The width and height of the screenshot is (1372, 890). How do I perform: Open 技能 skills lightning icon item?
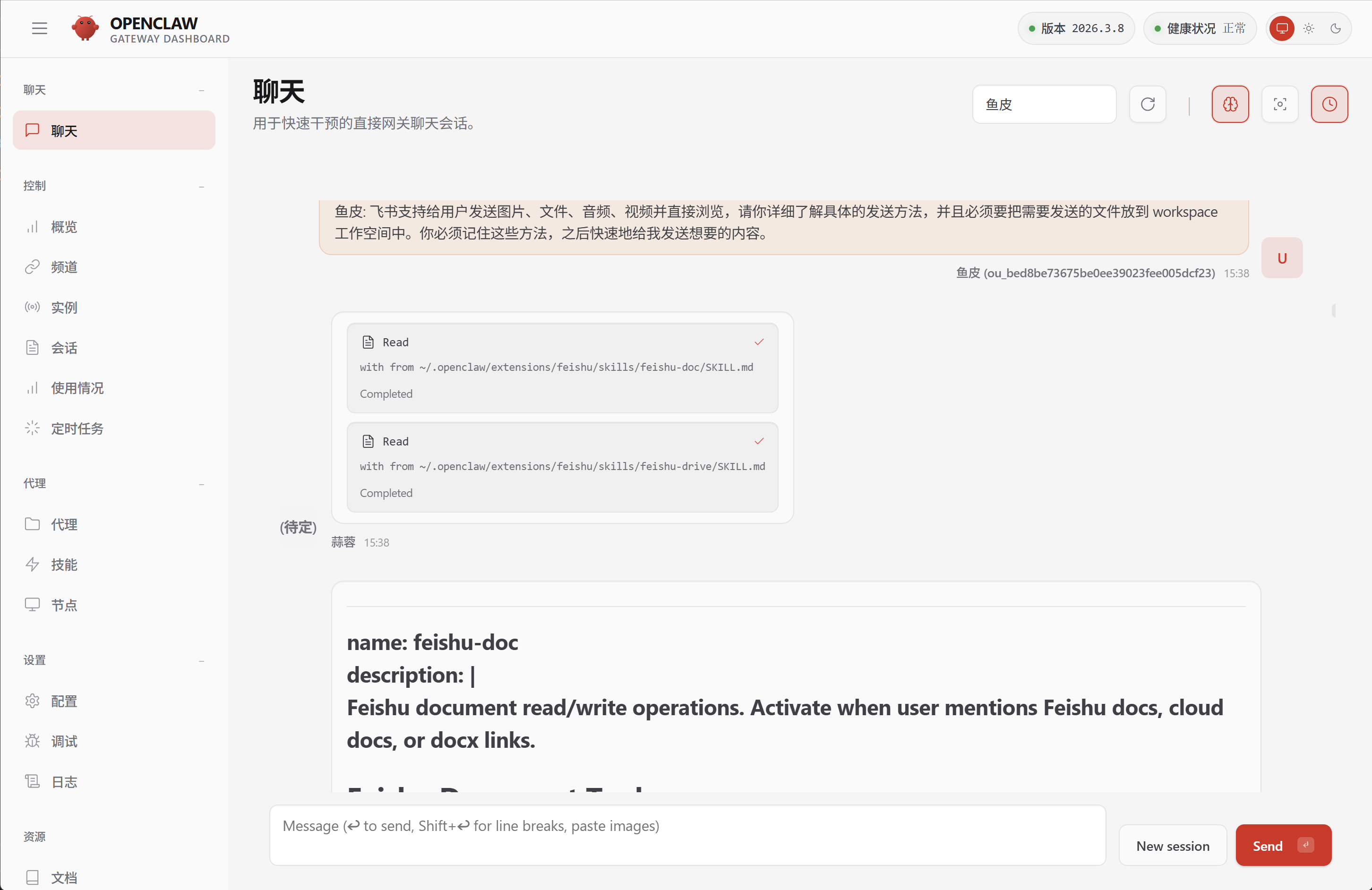click(63, 565)
